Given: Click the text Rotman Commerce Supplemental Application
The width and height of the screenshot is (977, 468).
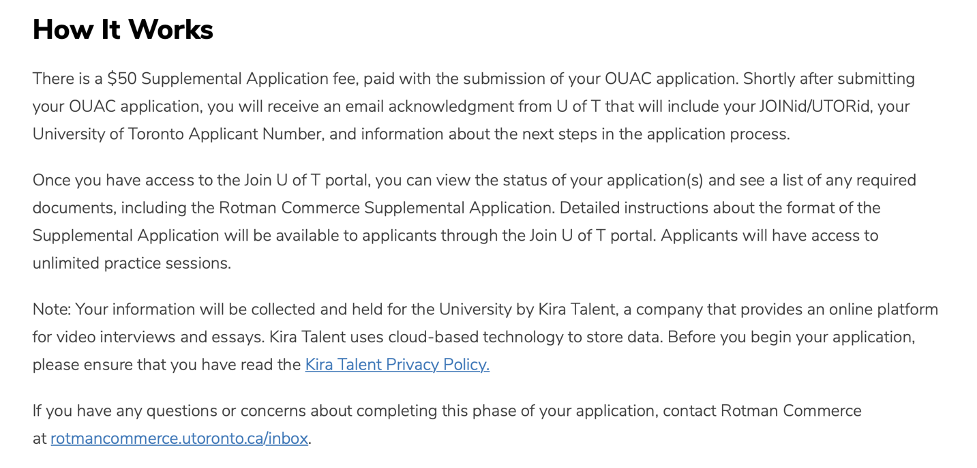Looking at the screenshot, I should click(384, 208).
